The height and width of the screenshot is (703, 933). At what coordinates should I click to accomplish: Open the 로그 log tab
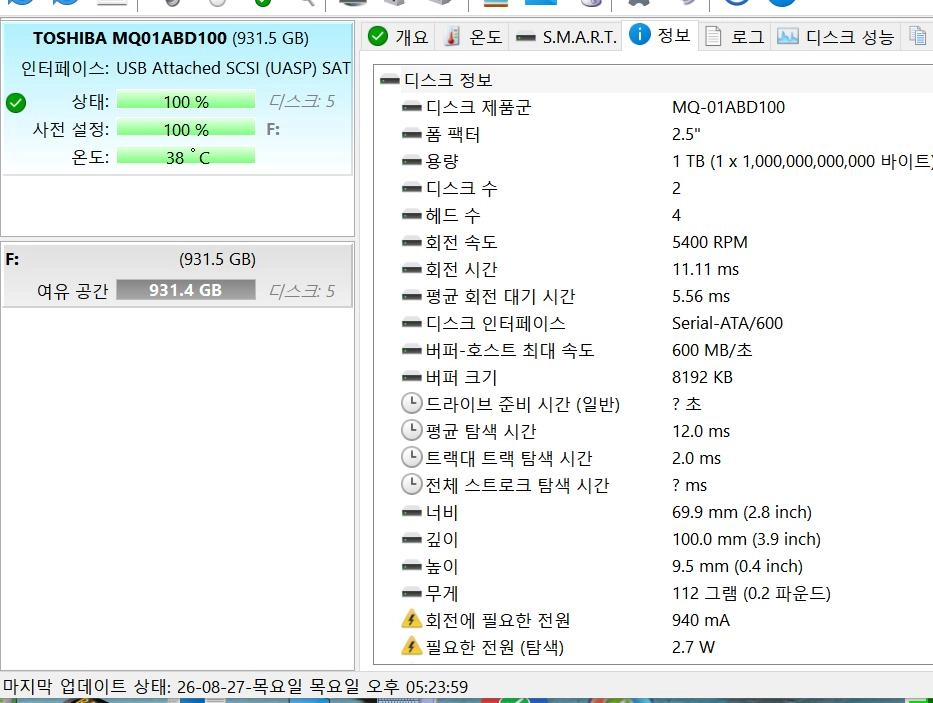[735, 37]
